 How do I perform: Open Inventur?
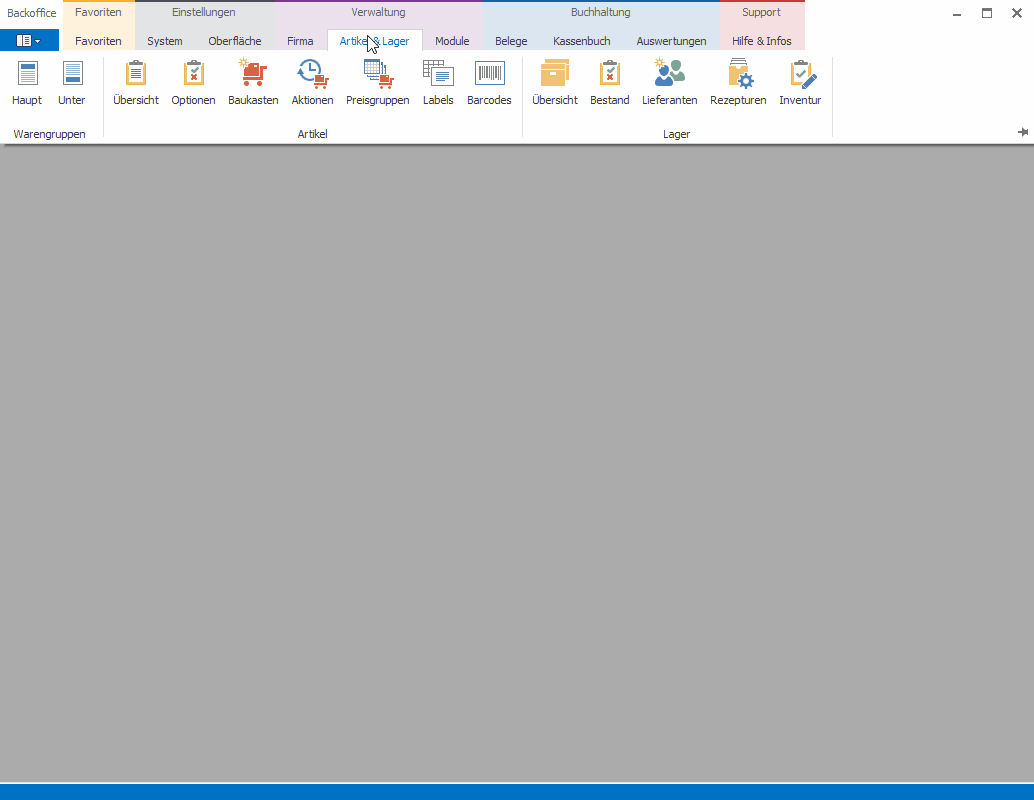[800, 83]
